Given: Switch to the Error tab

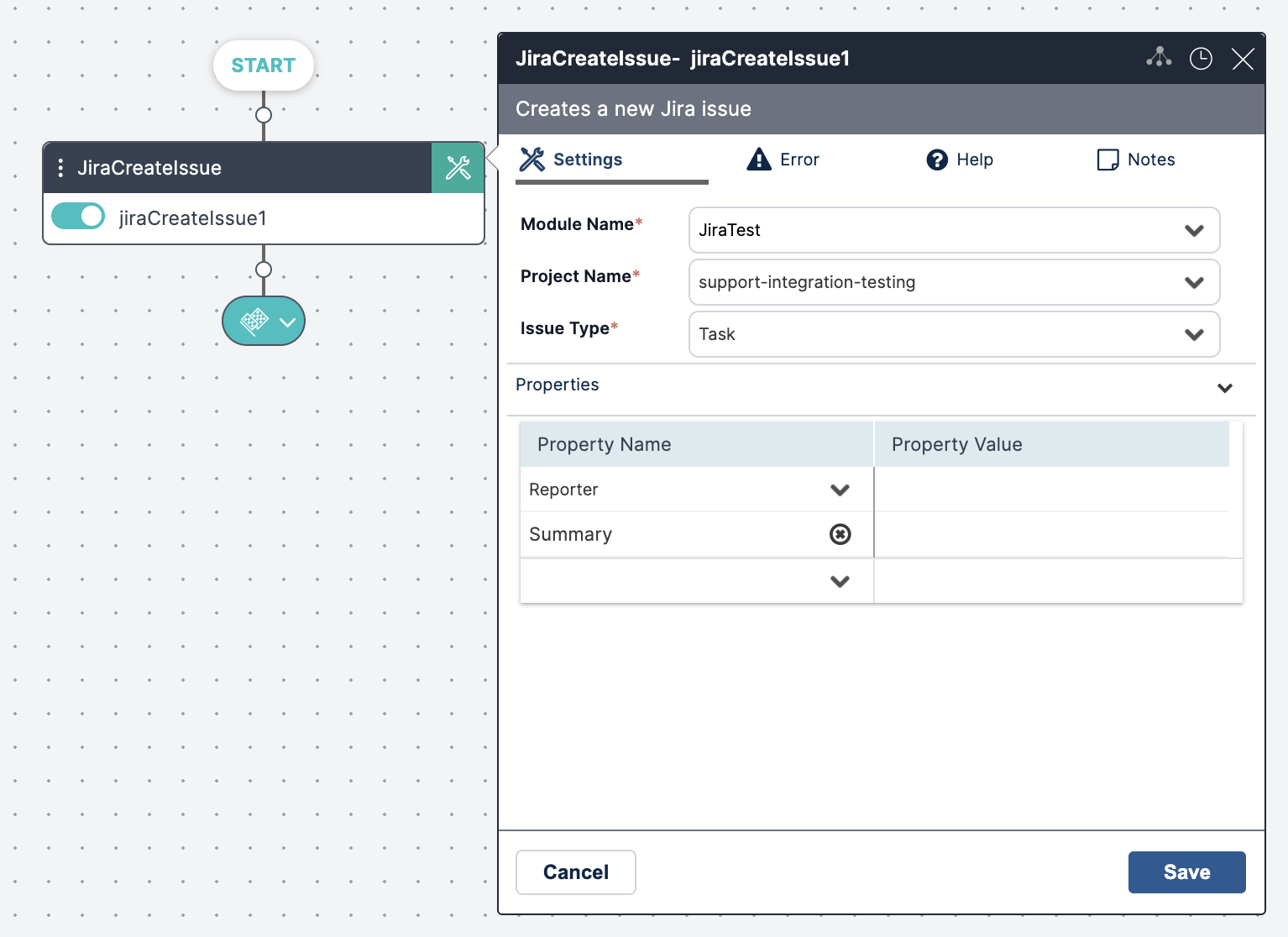Looking at the screenshot, I should click(783, 160).
